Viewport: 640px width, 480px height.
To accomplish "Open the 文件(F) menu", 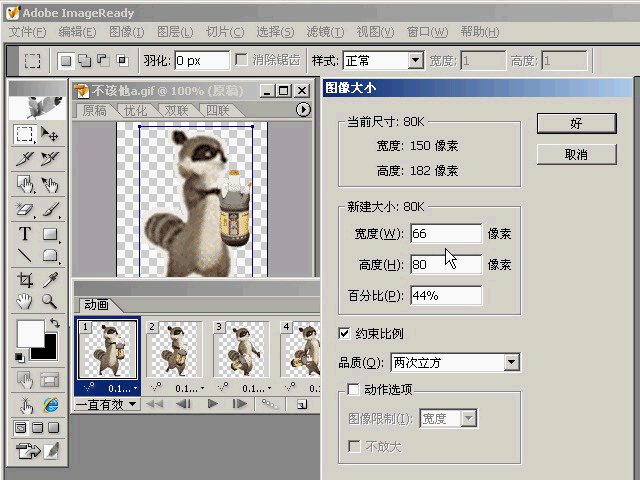I will (28, 32).
